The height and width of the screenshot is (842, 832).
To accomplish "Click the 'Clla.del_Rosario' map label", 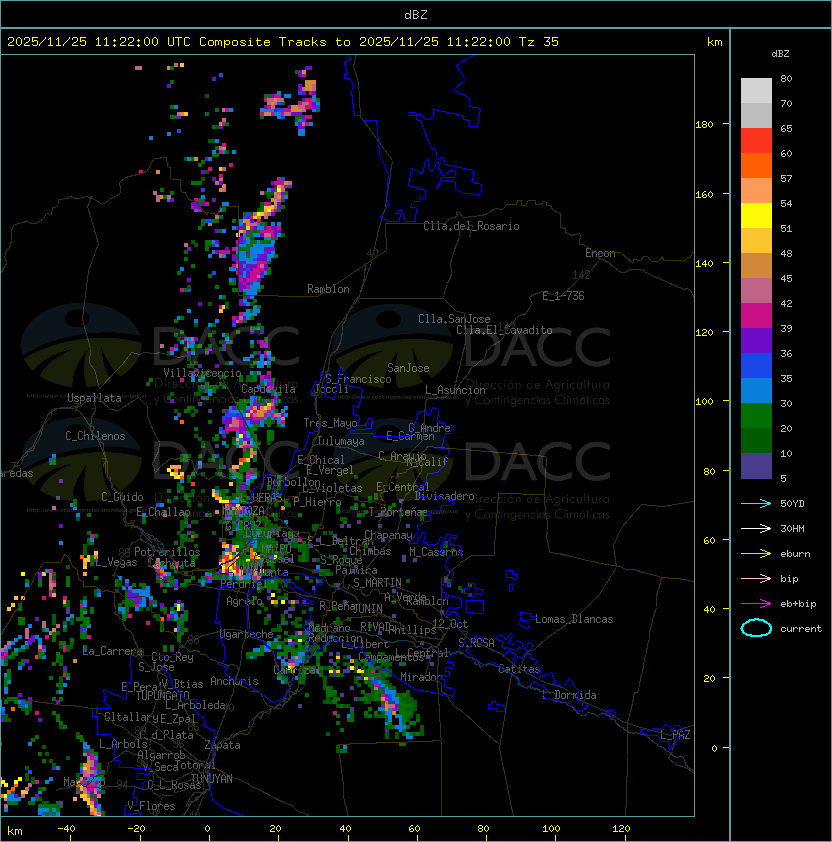I will 471,226.
